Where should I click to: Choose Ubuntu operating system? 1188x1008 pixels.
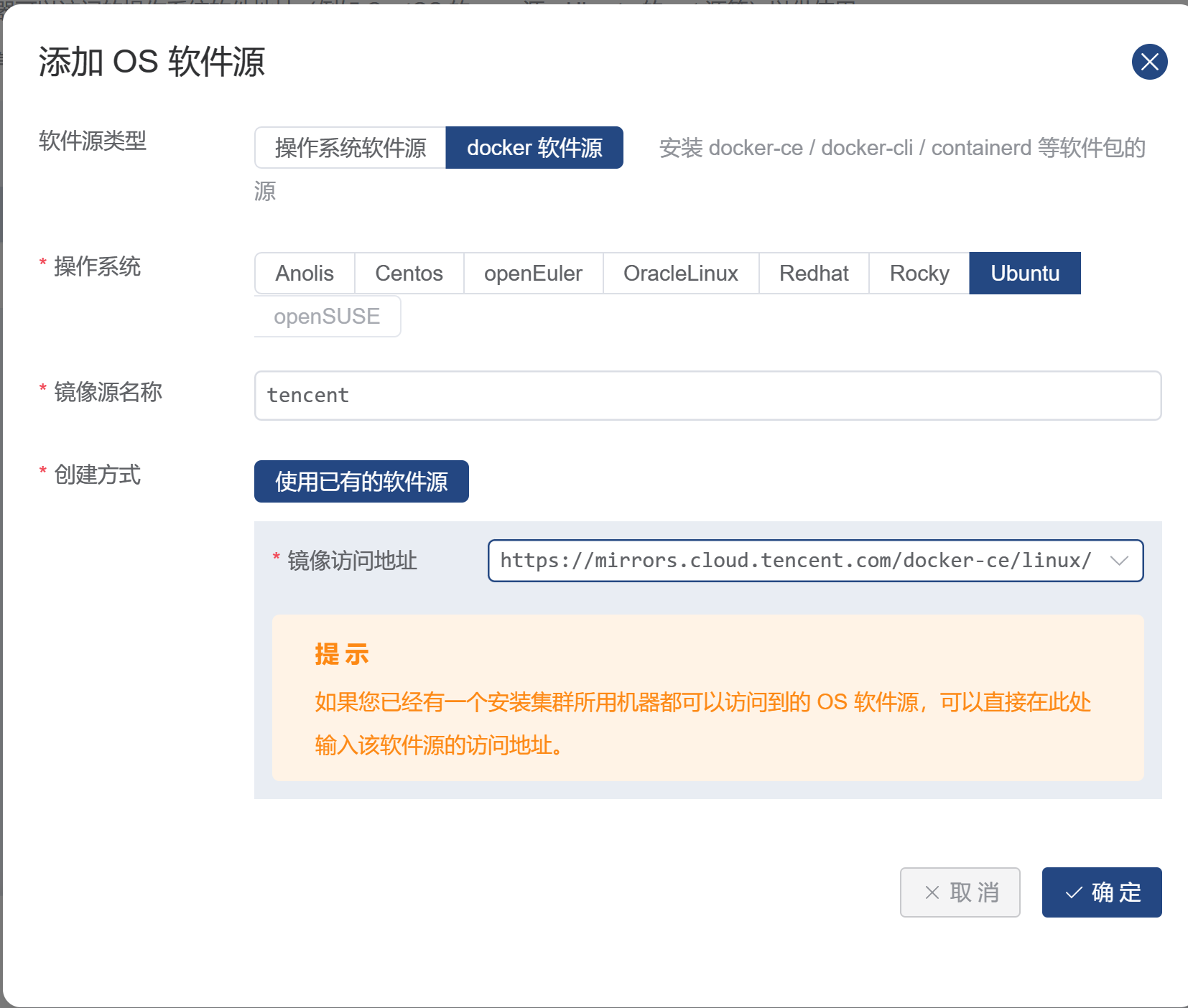coord(1025,274)
